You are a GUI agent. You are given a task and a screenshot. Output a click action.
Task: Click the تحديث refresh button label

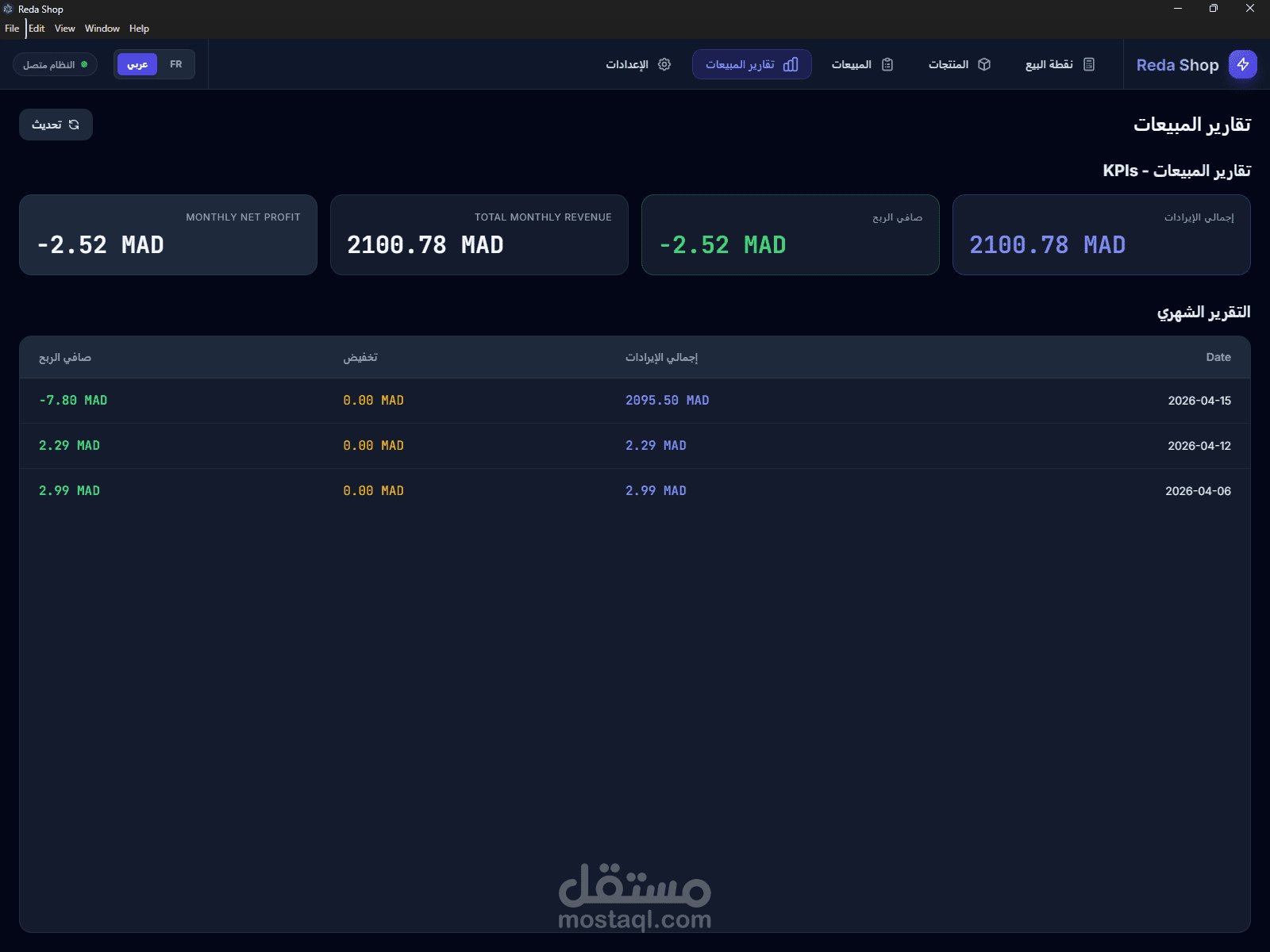tap(47, 125)
